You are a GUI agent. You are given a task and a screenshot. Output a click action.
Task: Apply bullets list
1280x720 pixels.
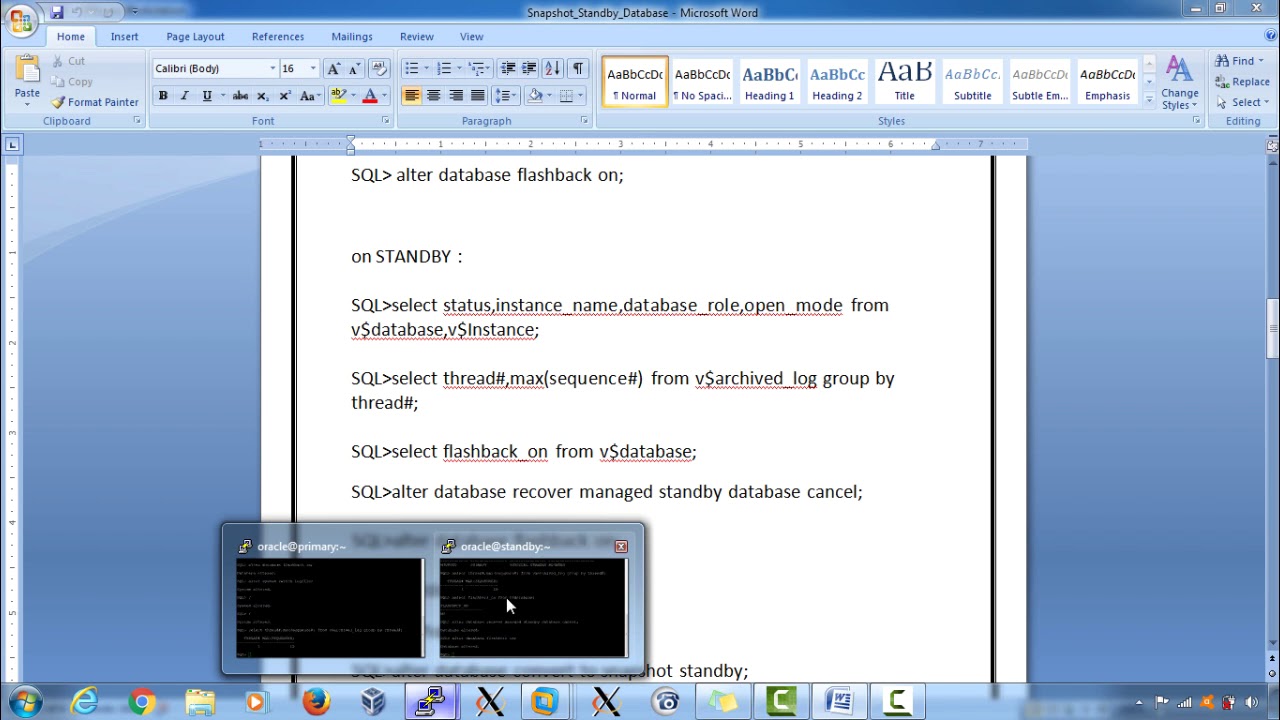click(x=411, y=68)
